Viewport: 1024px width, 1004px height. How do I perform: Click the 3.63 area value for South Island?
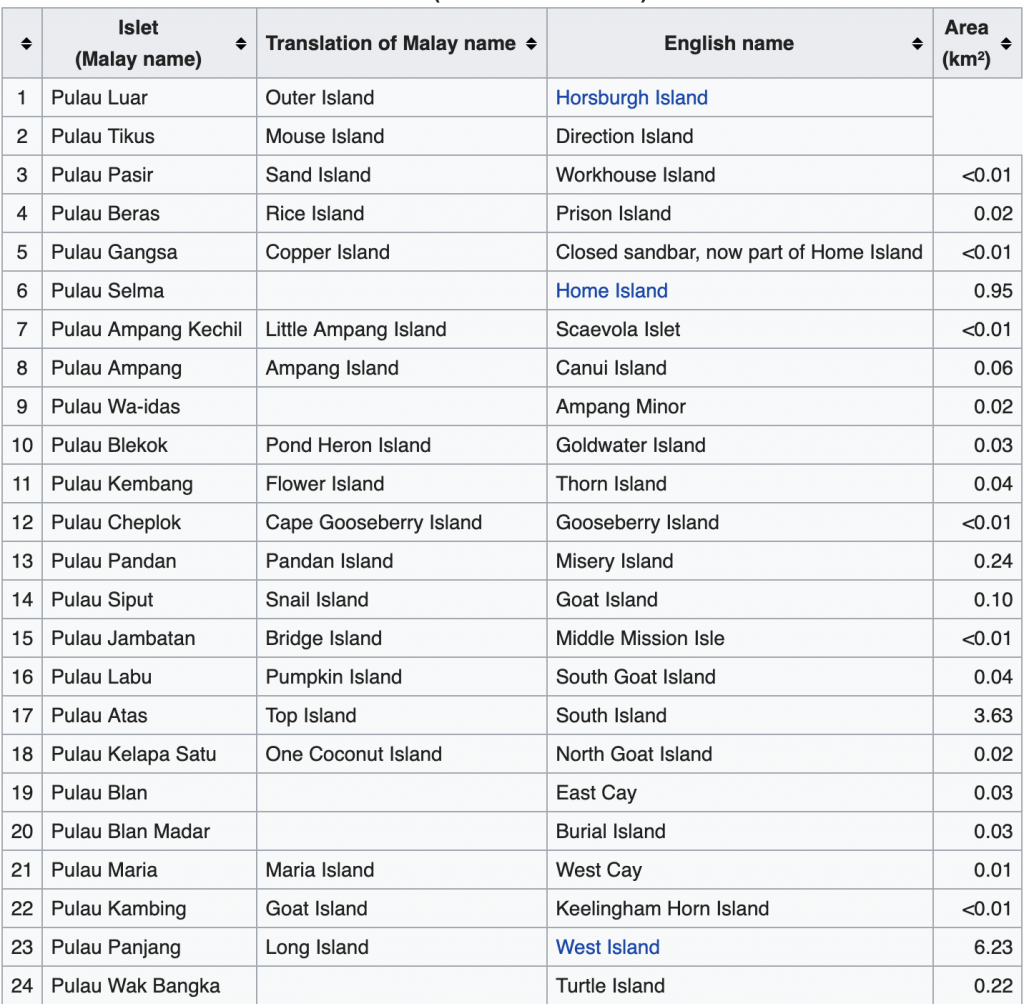pos(992,716)
